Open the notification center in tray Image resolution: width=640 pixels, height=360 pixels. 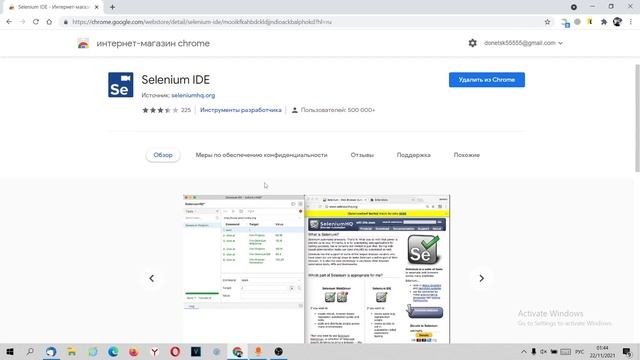(x=627, y=351)
